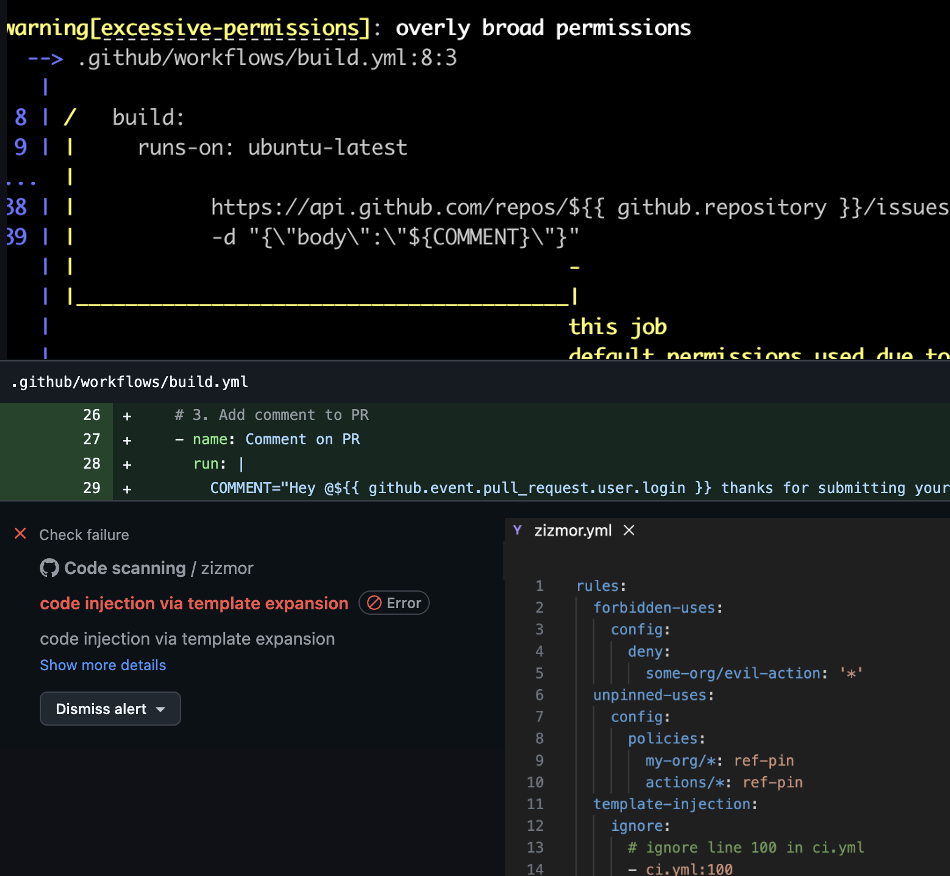Click line number 26 in the diff
950x876 pixels.
click(91, 415)
